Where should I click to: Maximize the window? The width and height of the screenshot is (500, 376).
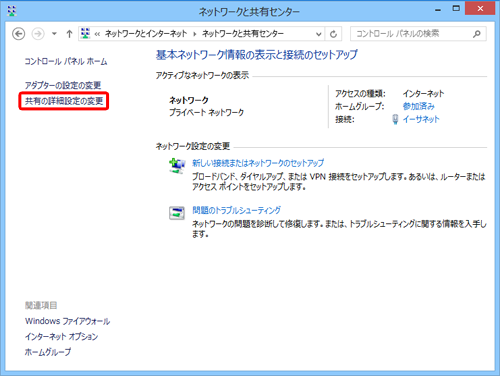[456, 9]
